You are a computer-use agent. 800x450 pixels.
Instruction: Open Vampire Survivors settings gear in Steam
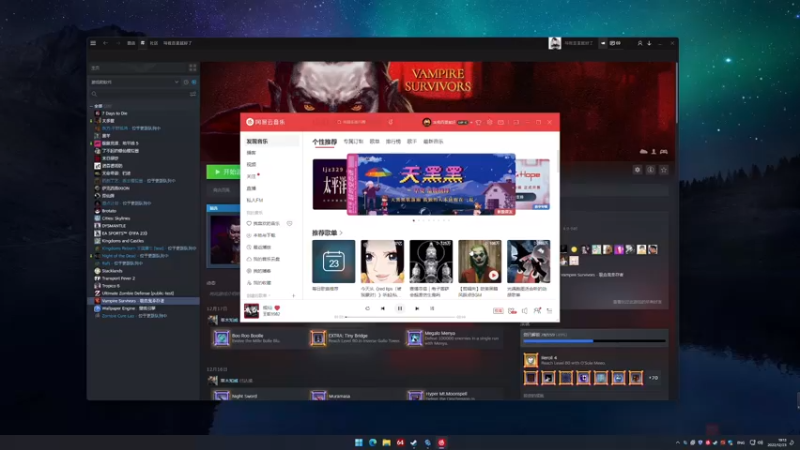637,170
